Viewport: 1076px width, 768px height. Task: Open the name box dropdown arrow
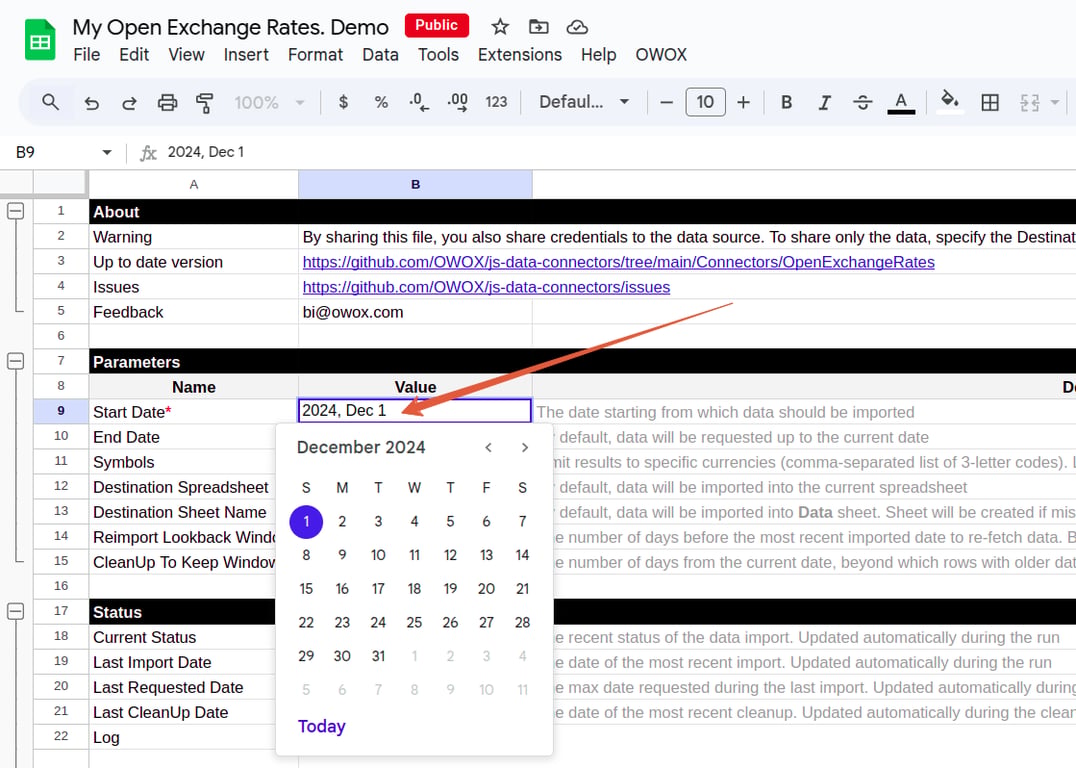click(x=106, y=152)
